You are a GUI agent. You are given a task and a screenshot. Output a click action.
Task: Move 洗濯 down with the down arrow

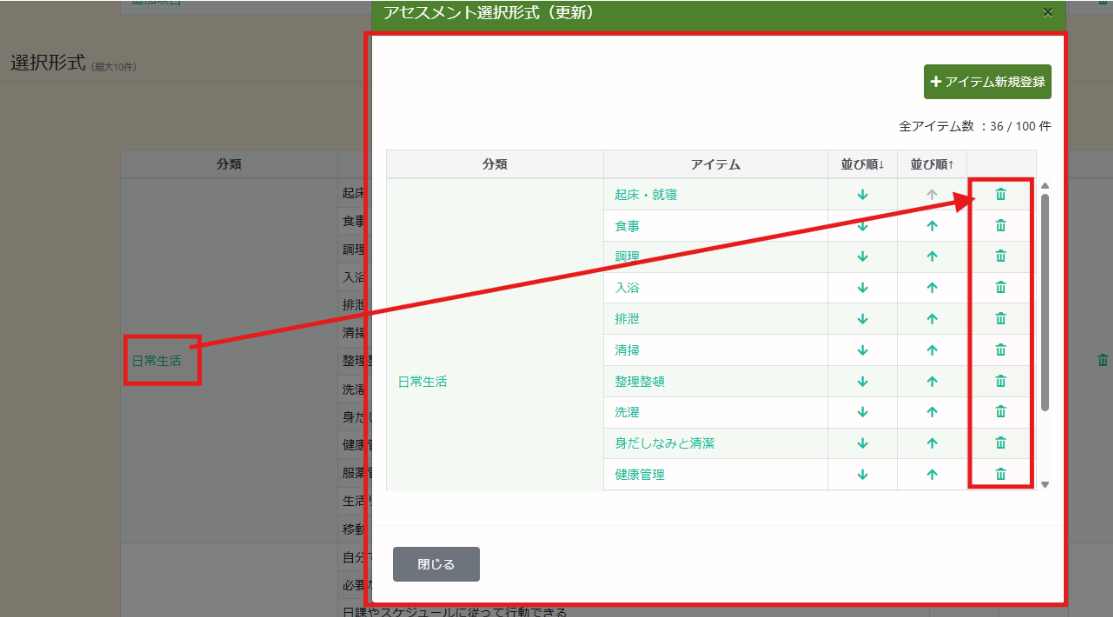coord(862,412)
